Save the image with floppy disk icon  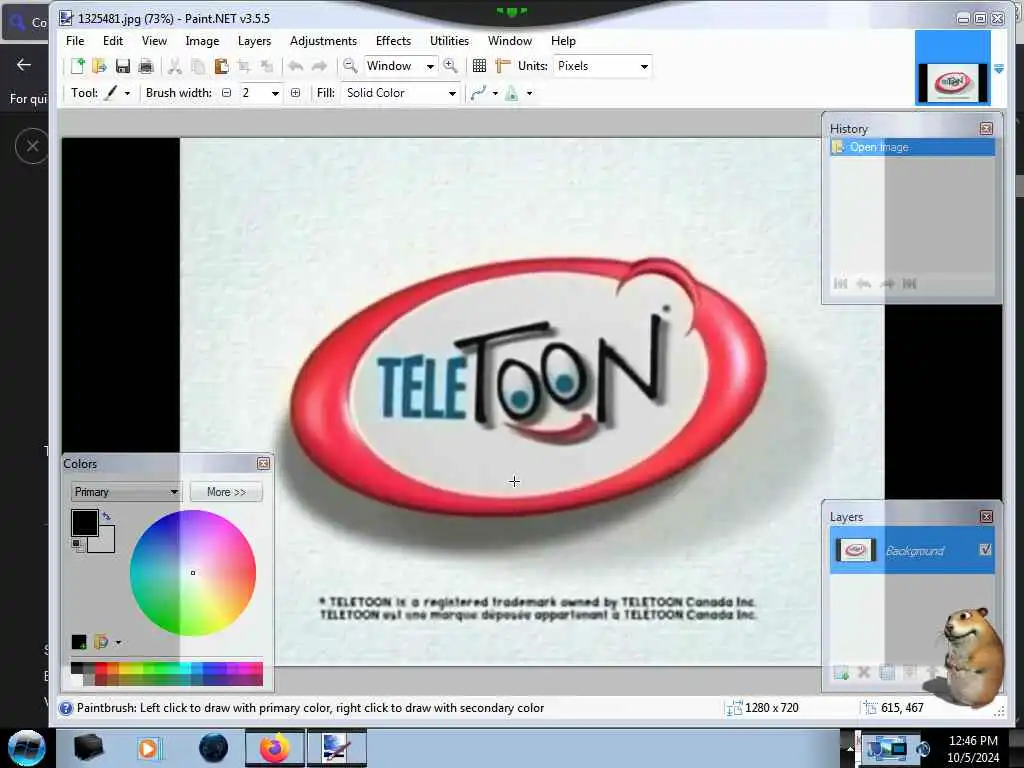(x=123, y=66)
